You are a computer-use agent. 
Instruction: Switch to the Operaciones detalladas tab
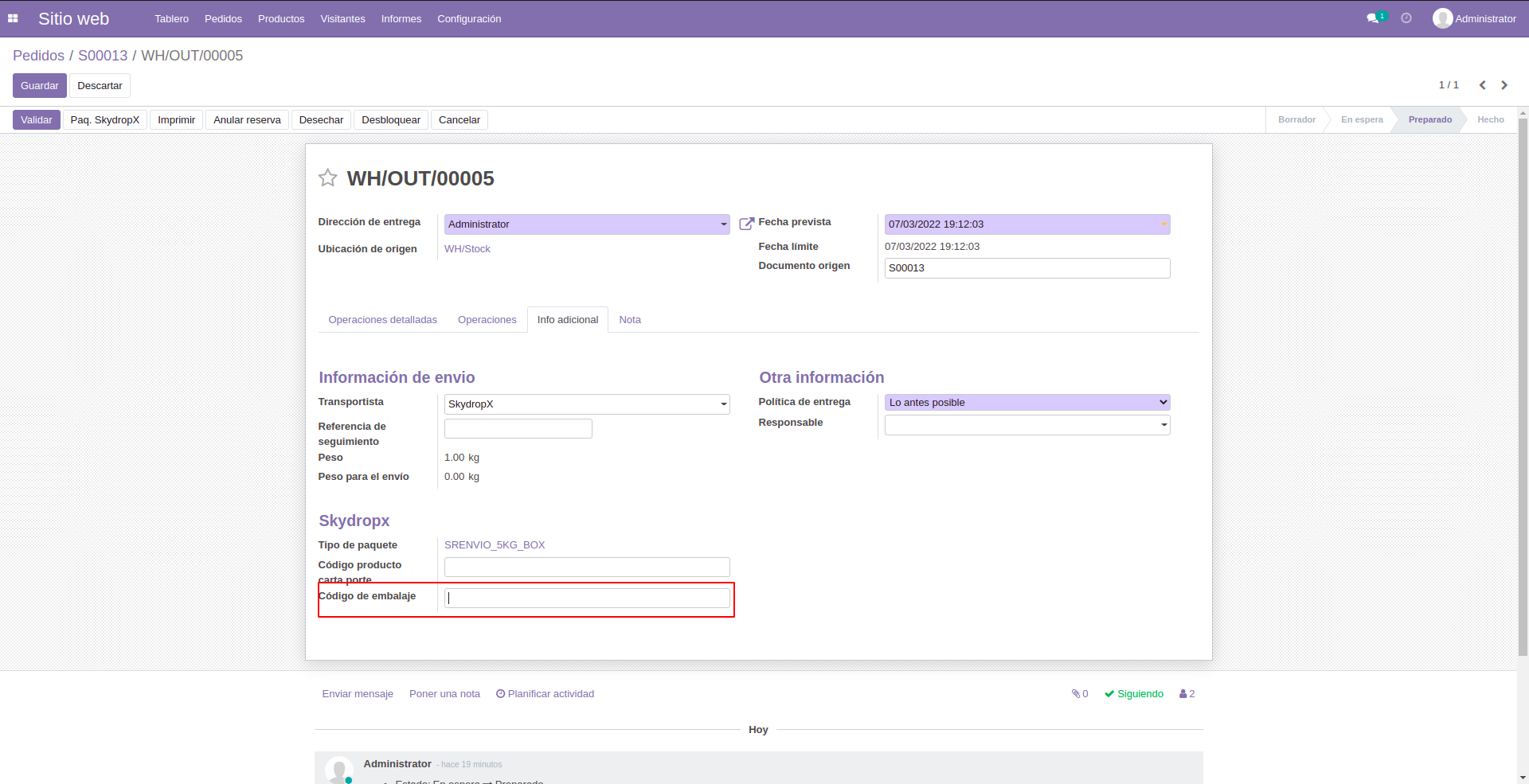[382, 320]
